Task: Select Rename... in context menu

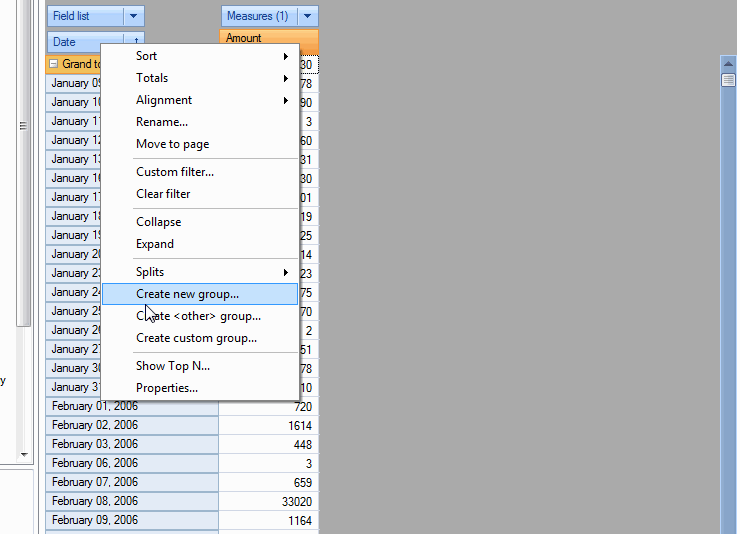Action: point(162,122)
